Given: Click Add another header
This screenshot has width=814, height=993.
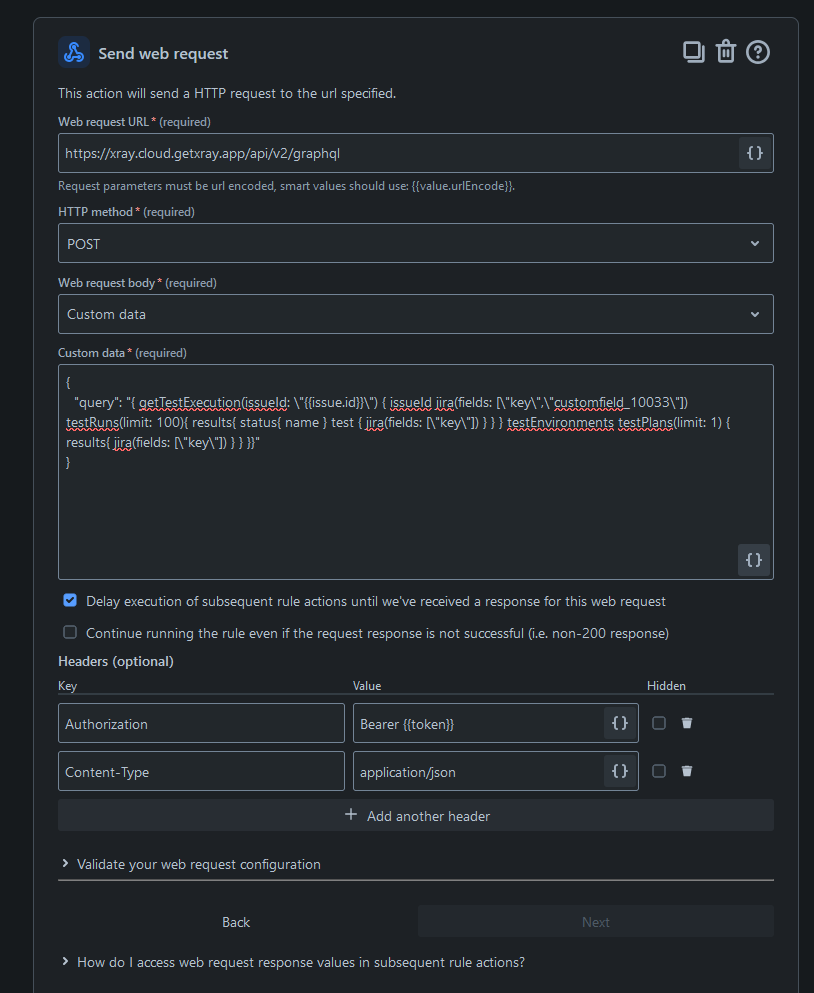Looking at the screenshot, I should coord(416,815).
